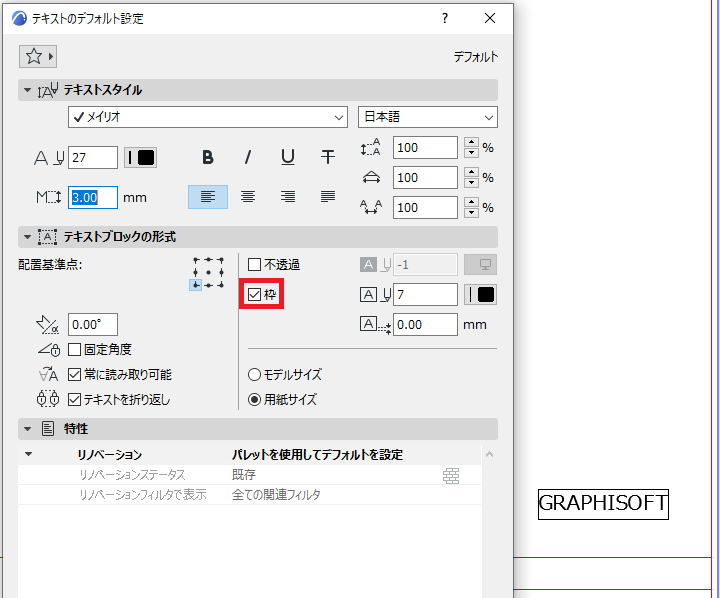Click the width factor field 100
The width and height of the screenshot is (720, 598).
[425, 177]
